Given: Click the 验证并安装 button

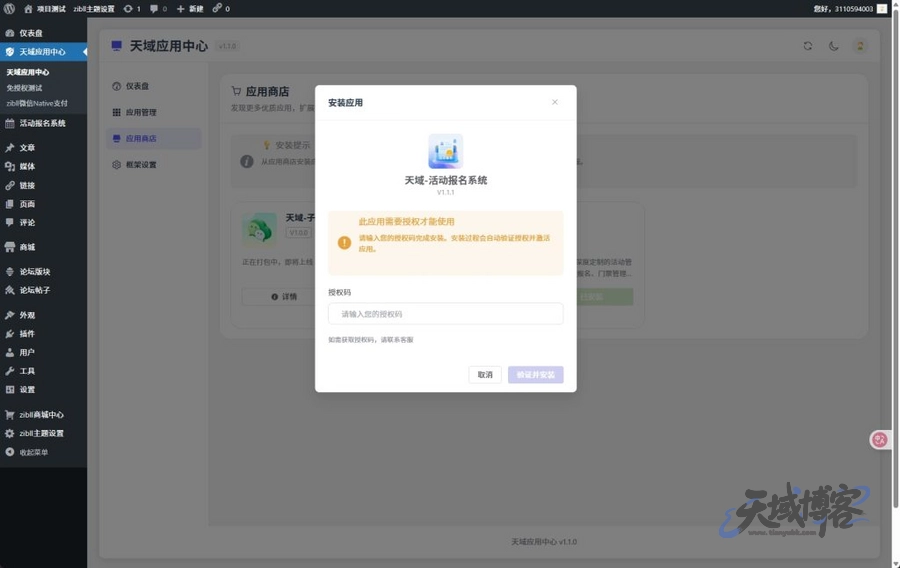Looking at the screenshot, I should click(536, 375).
